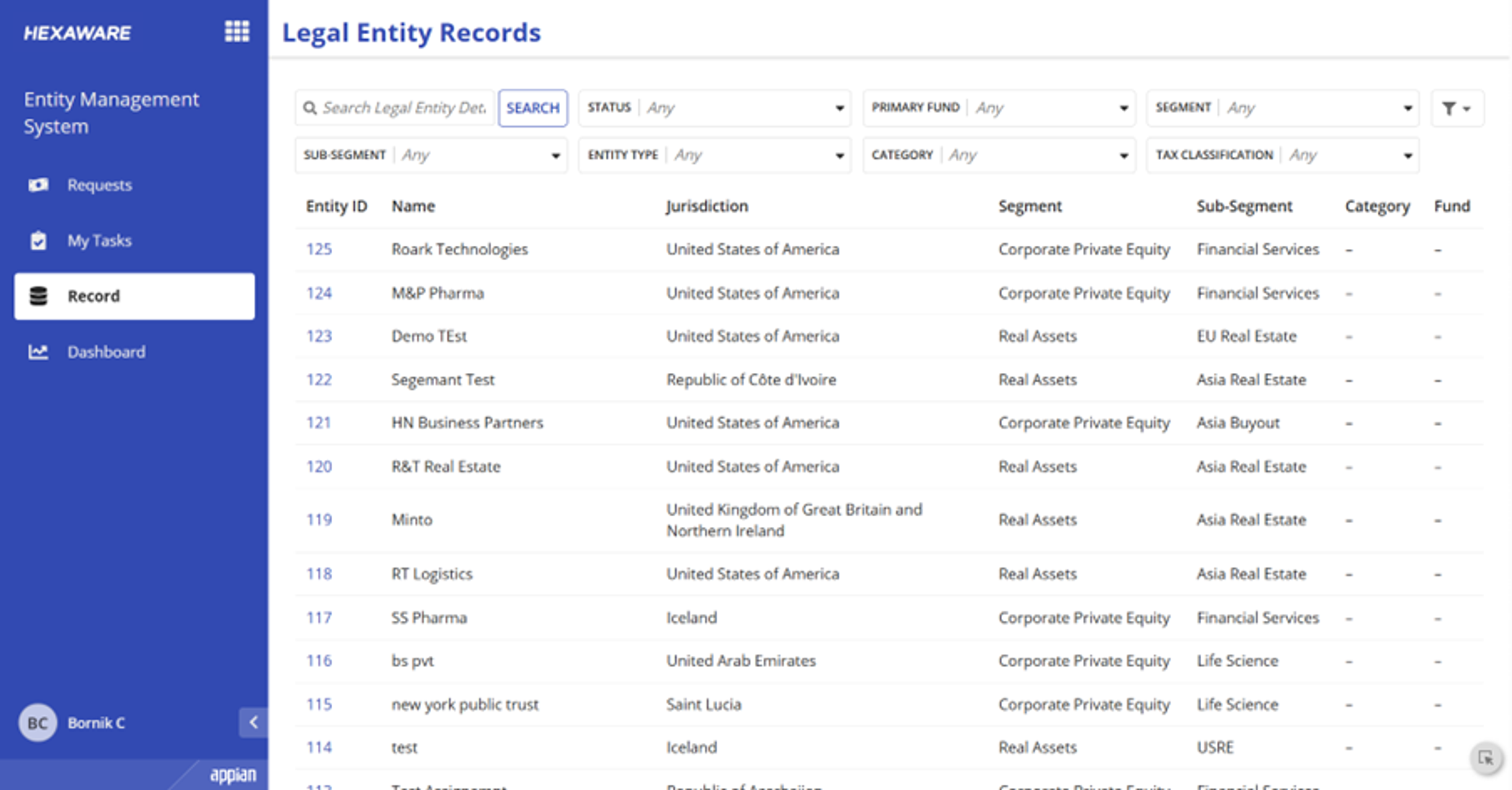Viewport: 1512px width, 790px height.
Task: Click the Requests money icon
Action: point(38,185)
